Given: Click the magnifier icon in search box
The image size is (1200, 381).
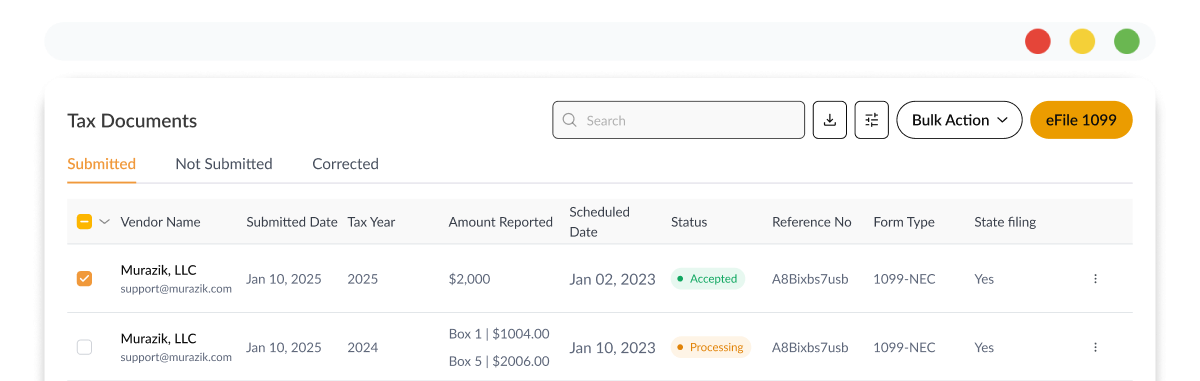Looking at the screenshot, I should tap(570, 120).
